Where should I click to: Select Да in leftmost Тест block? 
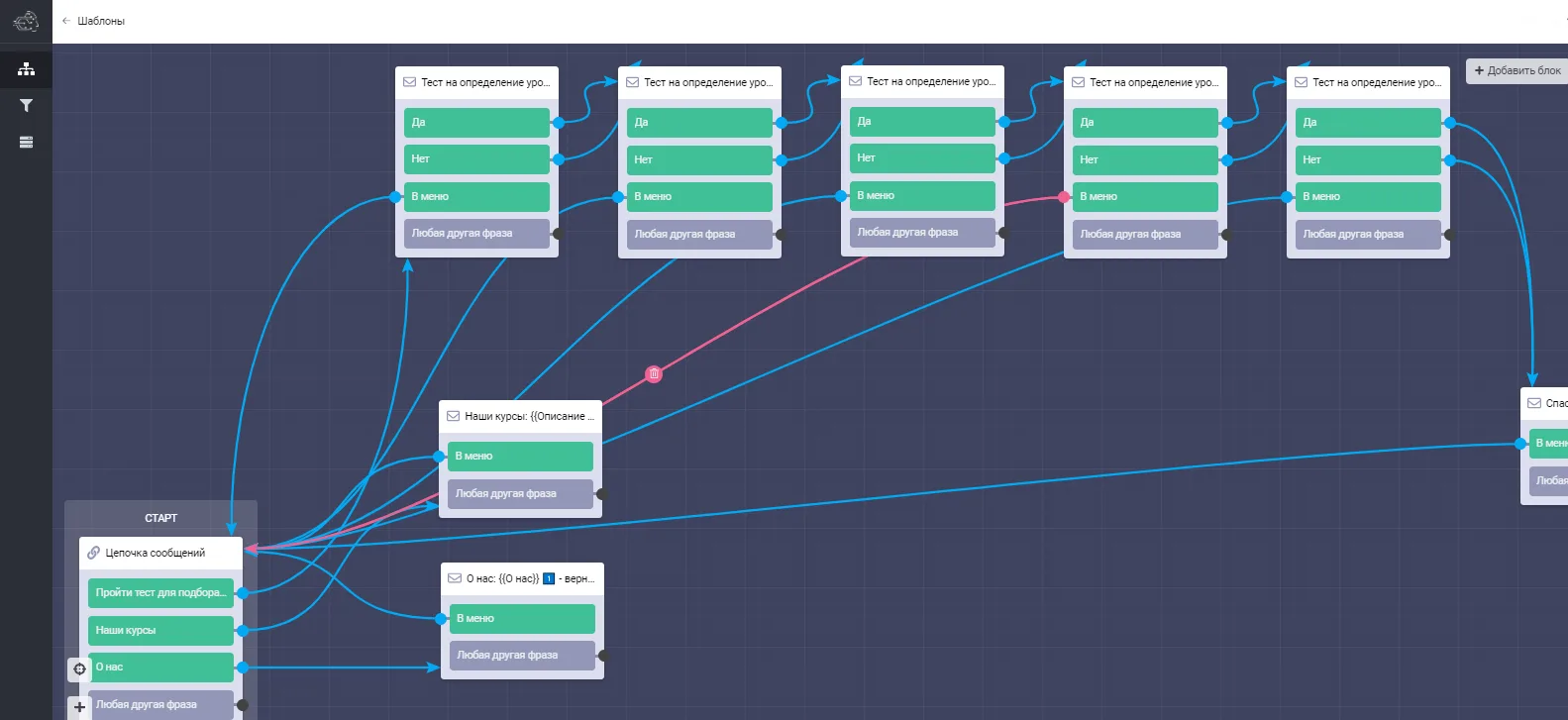coord(476,123)
